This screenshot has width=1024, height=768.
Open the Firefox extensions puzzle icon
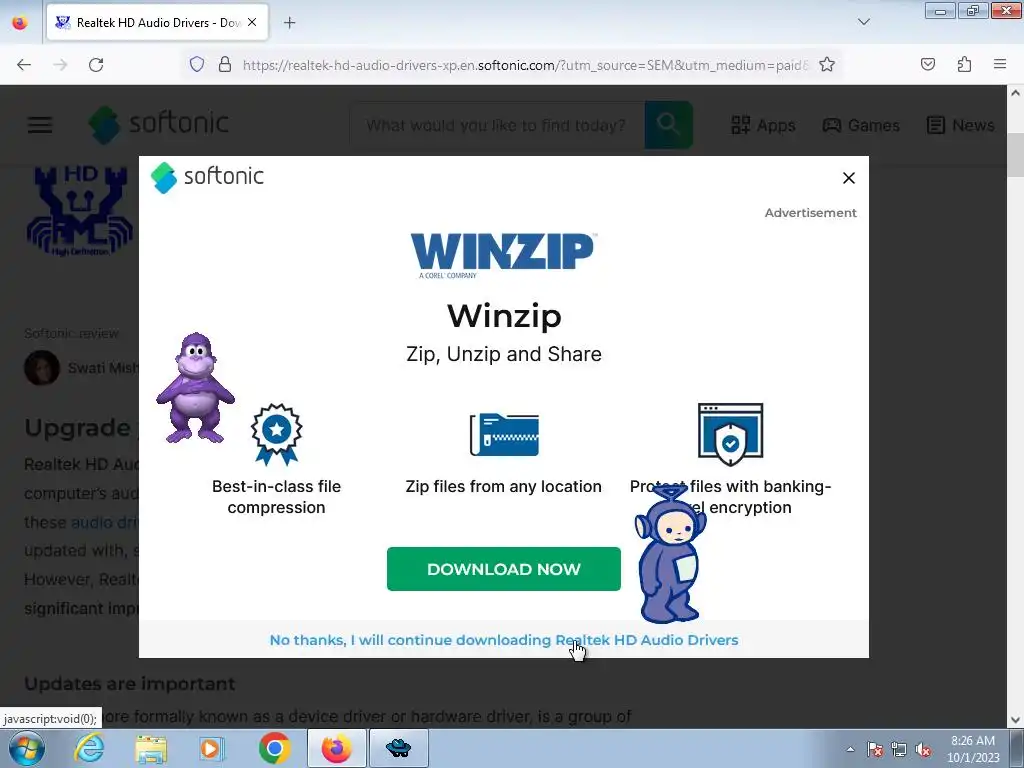click(x=964, y=64)
